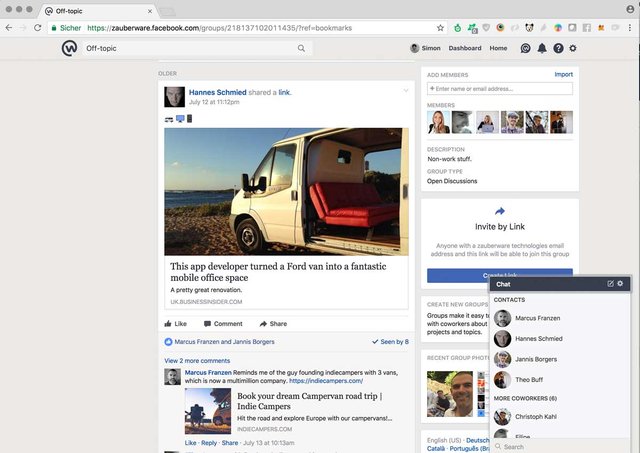Open the notifications bell
Image resolution: width=640 pixels, height=453 pixels.
point(542,48)
